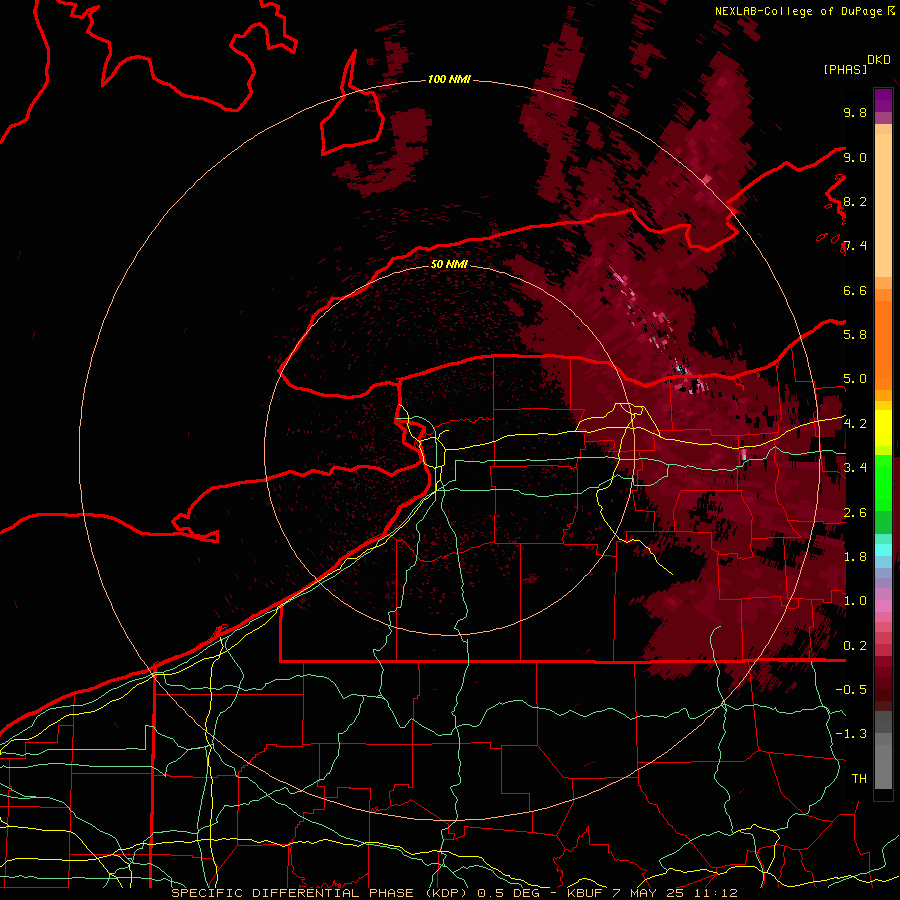Pick the cyan segment of the color bar
The height and width of the screenshot is (900, 900).
[x=883, y=550]
